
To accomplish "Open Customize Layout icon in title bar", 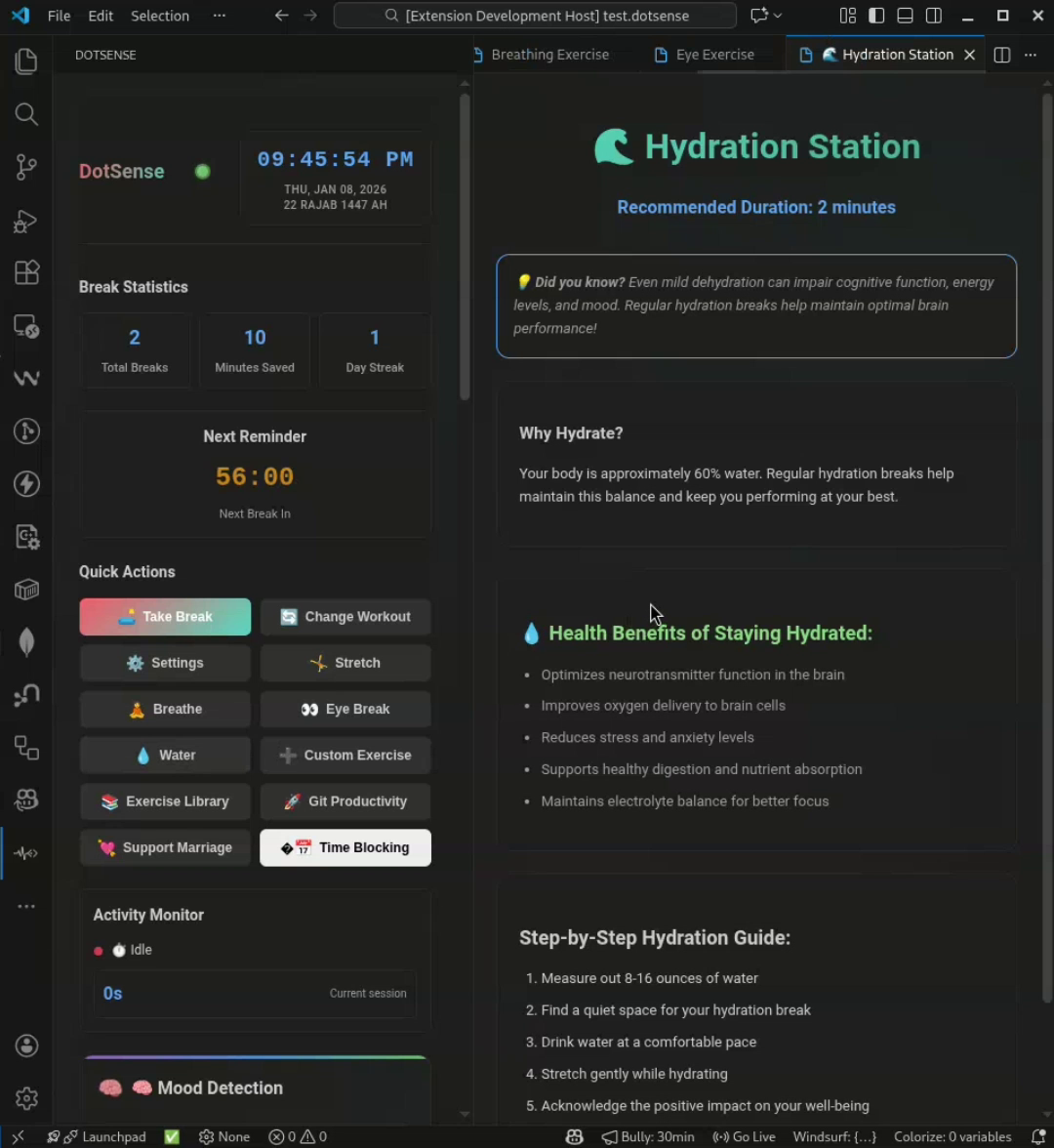I will [847, 16].
